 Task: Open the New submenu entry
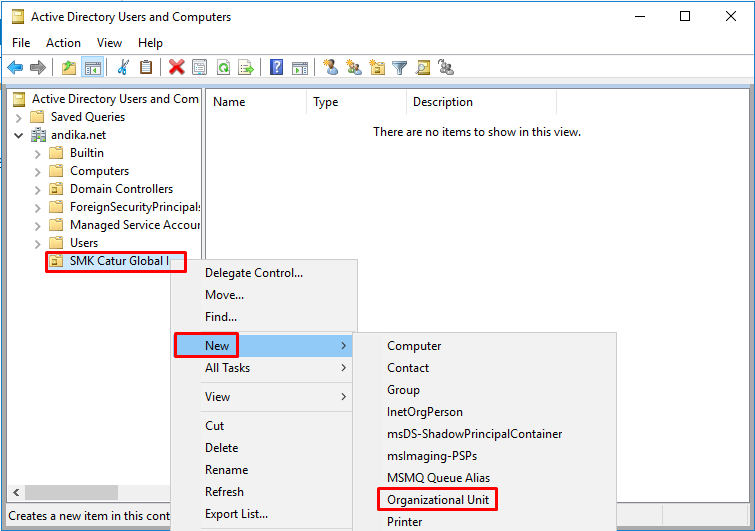[263, 346]
